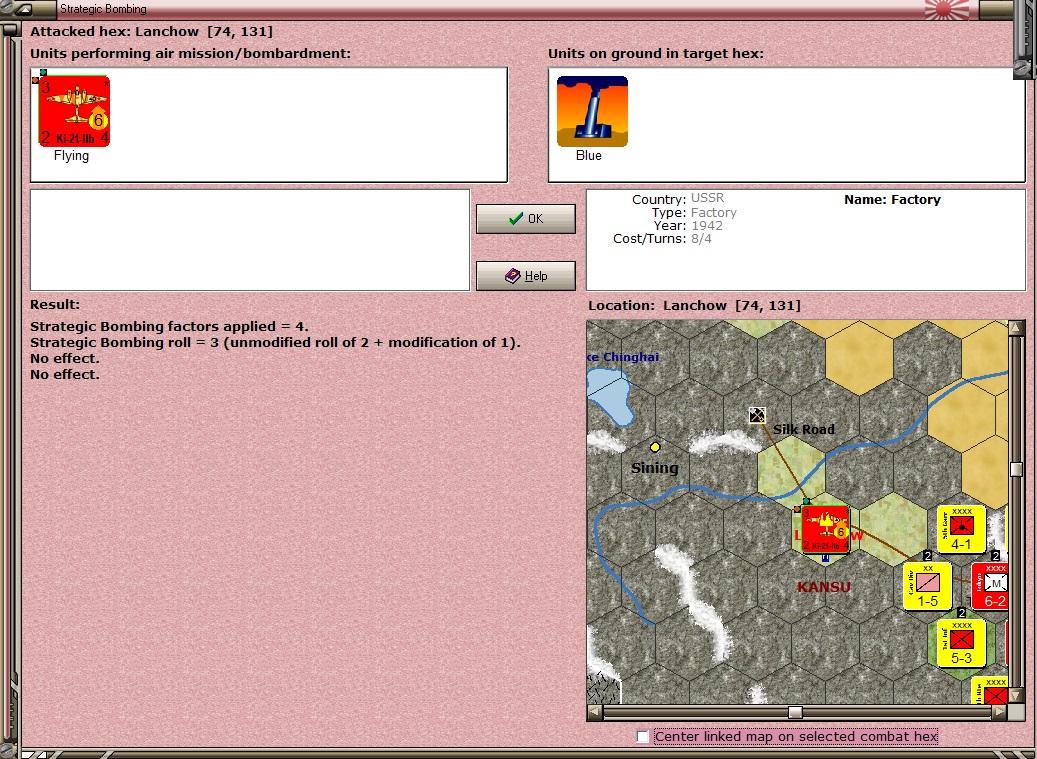Click the map horizontal scrollbar thumb
This screenshot has width=1037, height=759.
click(796, 712)
